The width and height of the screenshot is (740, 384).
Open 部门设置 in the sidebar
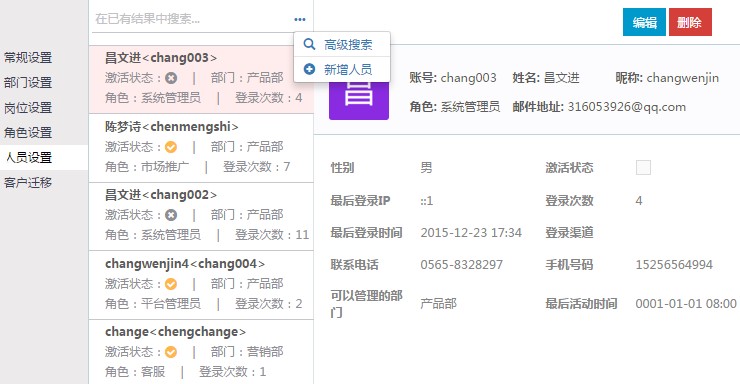point(28,83)
